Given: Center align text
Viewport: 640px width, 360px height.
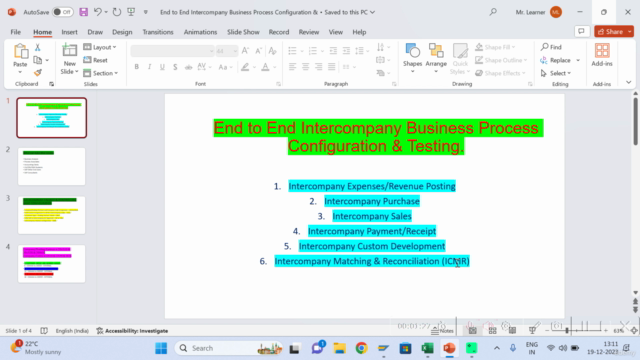Looking at the screenshot, I should pyautogui.click(x=305, y=67).
